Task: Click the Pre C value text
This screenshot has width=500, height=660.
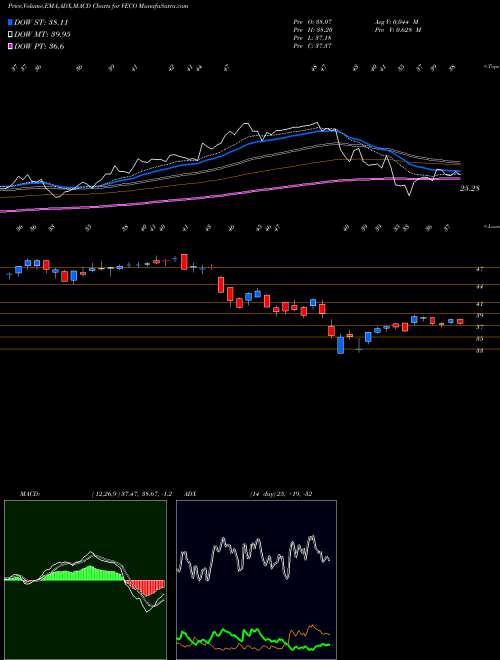Action: [x=313, y=45]
